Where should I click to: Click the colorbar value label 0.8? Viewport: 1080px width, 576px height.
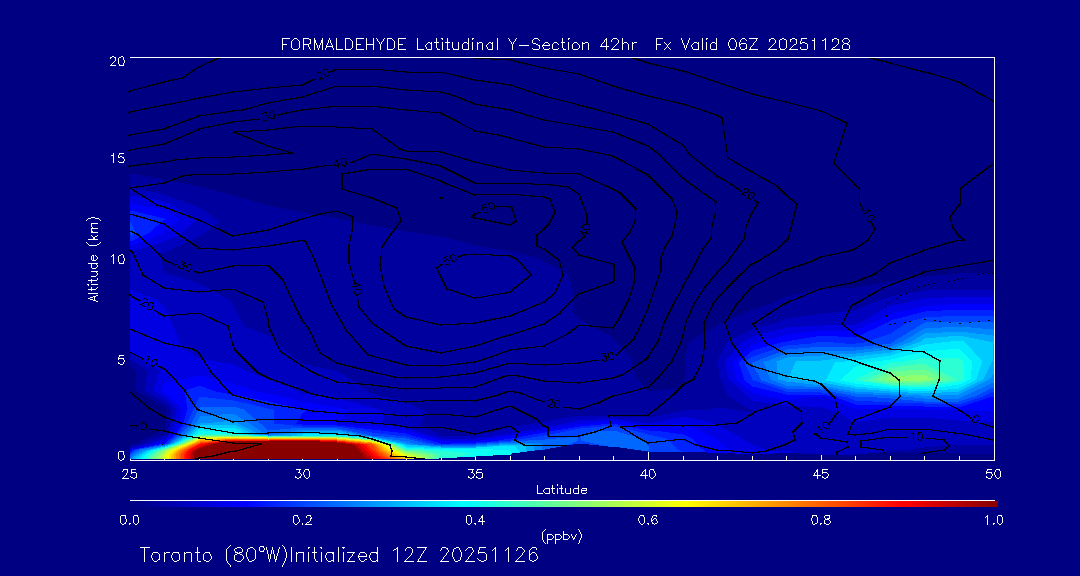tap(821, 521)
